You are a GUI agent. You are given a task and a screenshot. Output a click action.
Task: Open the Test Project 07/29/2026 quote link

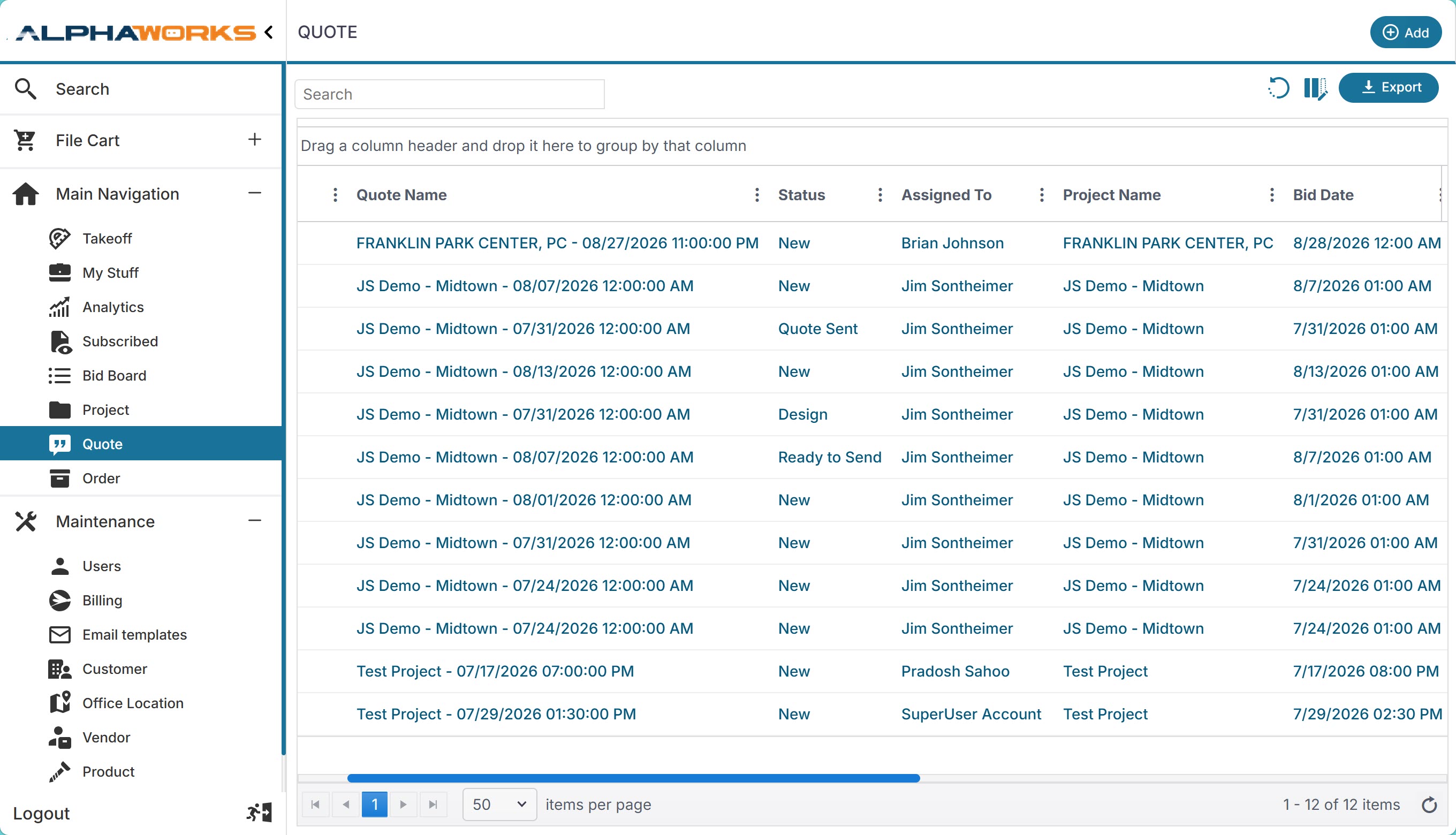497,715
